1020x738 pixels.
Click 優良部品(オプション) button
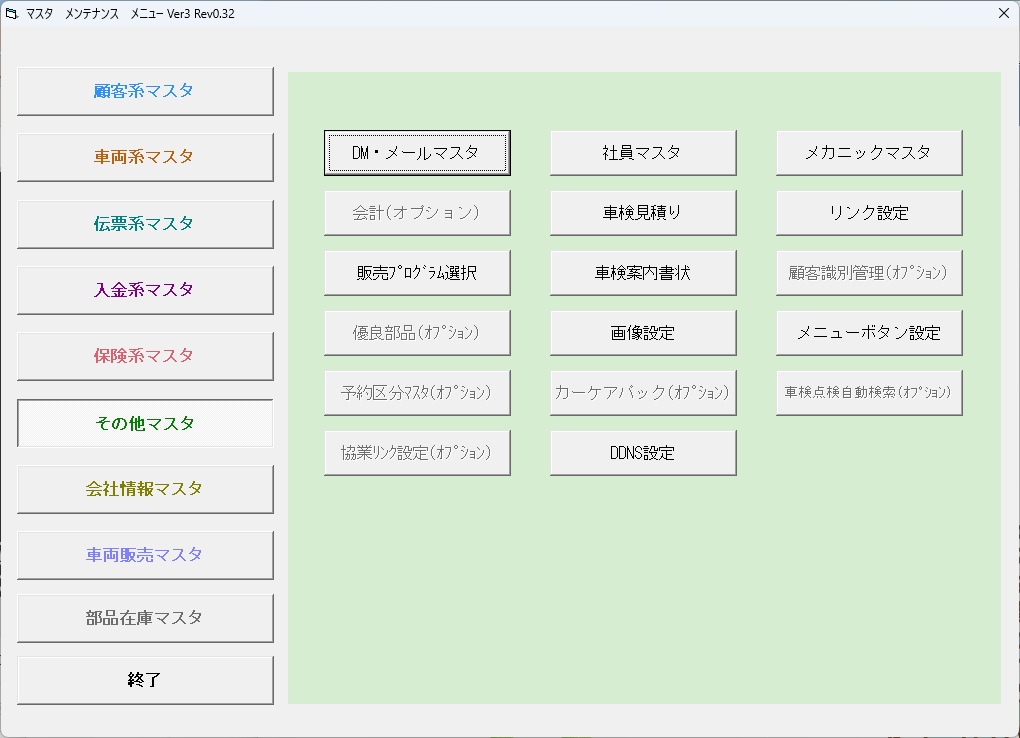point(417,333)
